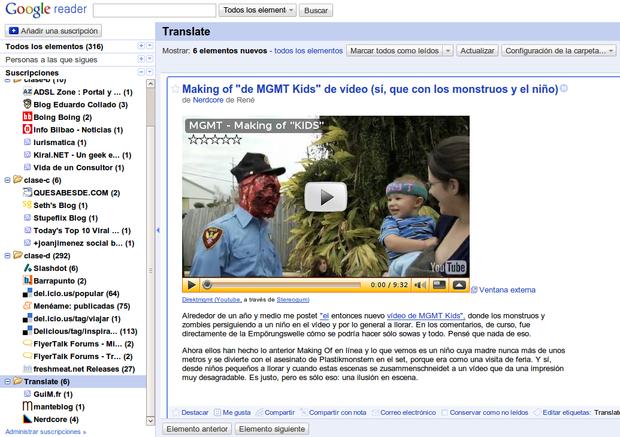Click Actualizar button
Image resolution: width=620 pixels, height=437 pixels.
click(477, 51)
